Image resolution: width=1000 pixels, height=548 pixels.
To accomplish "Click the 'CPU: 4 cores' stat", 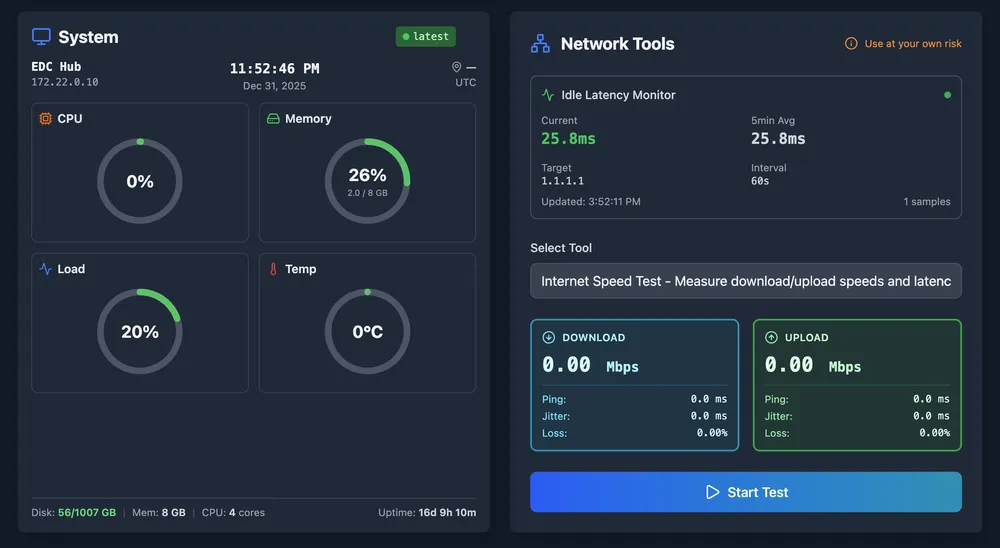I will click(x=233, y=512).
